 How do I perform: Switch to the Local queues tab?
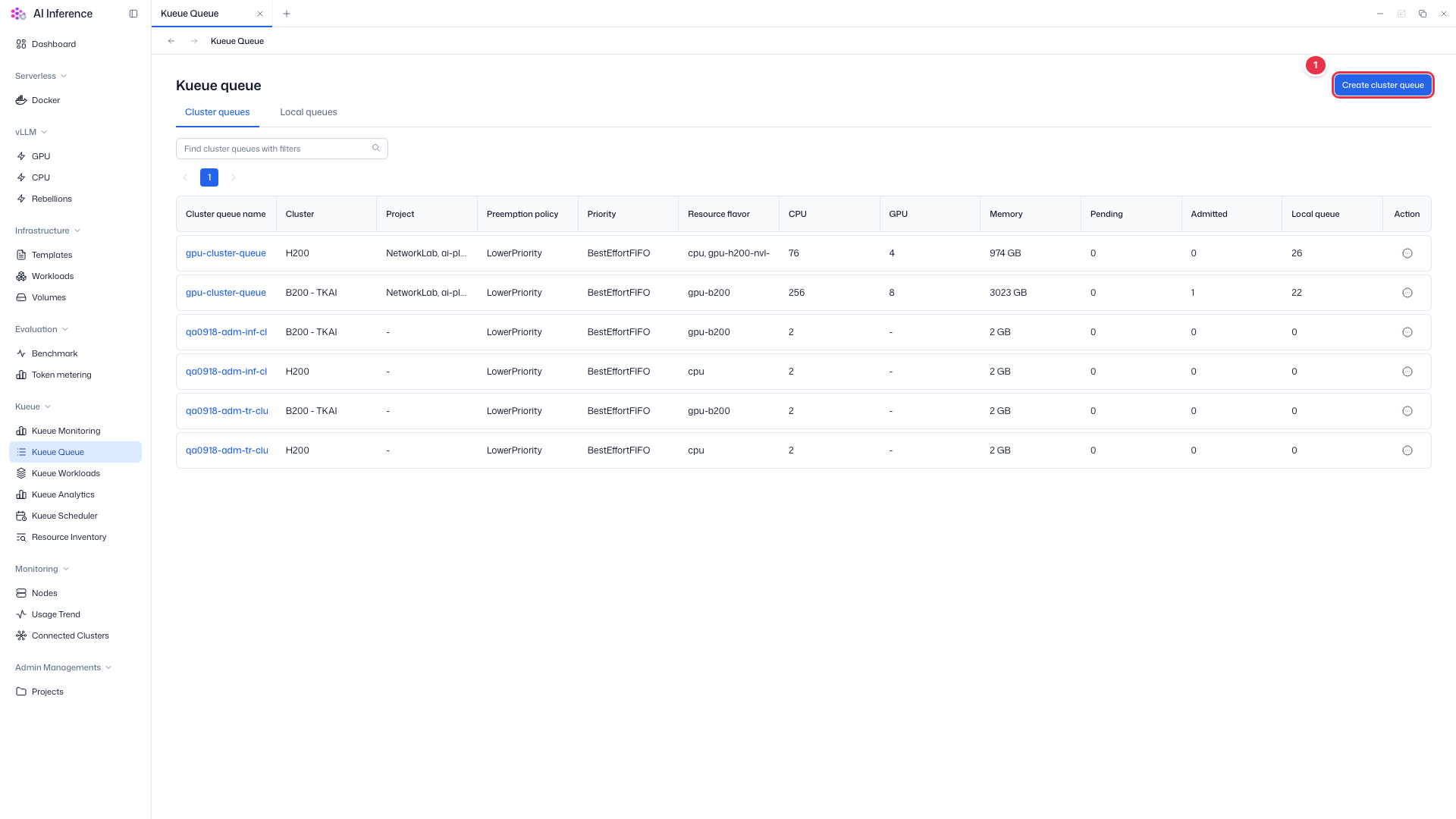(x=309, y=112)
